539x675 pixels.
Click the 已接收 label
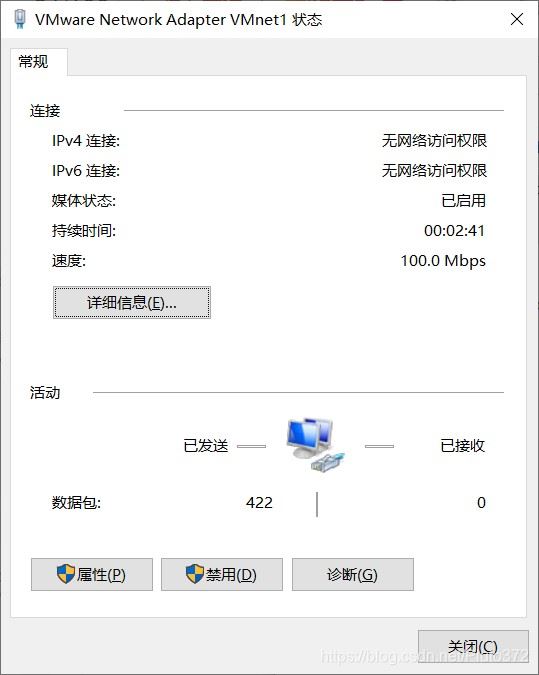(462, 446)
